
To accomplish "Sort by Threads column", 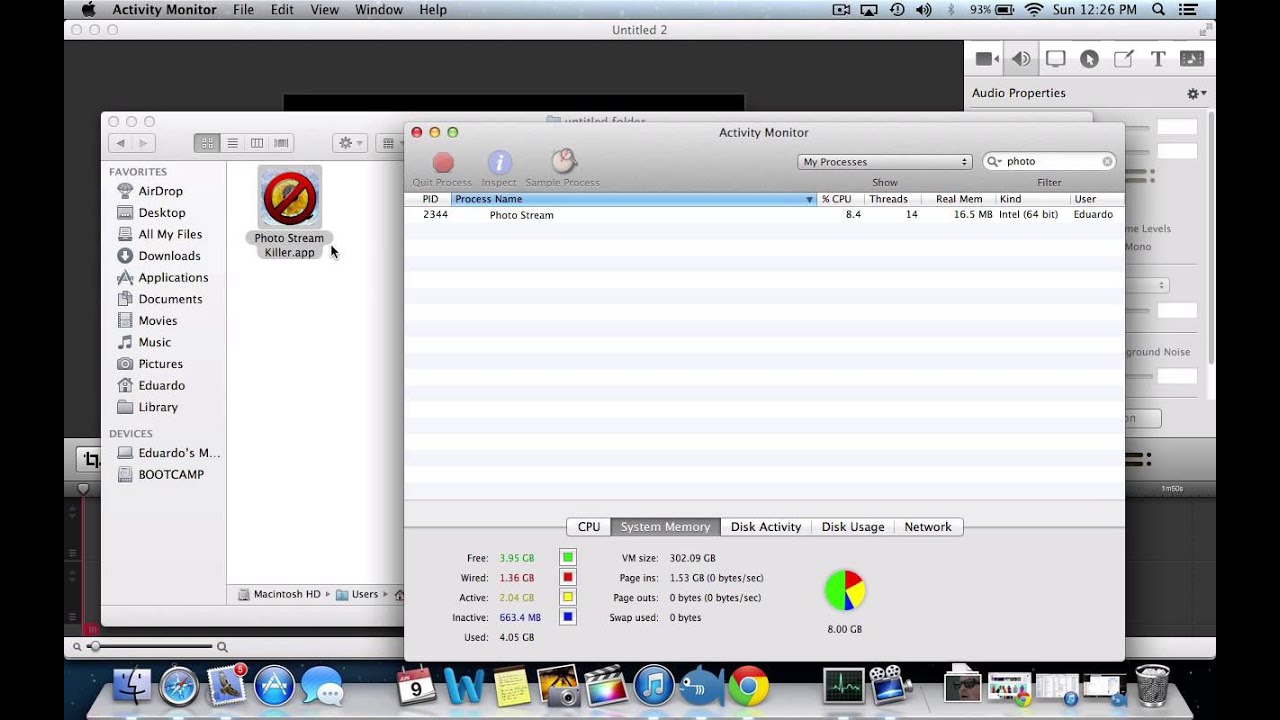I will [892, 199].
